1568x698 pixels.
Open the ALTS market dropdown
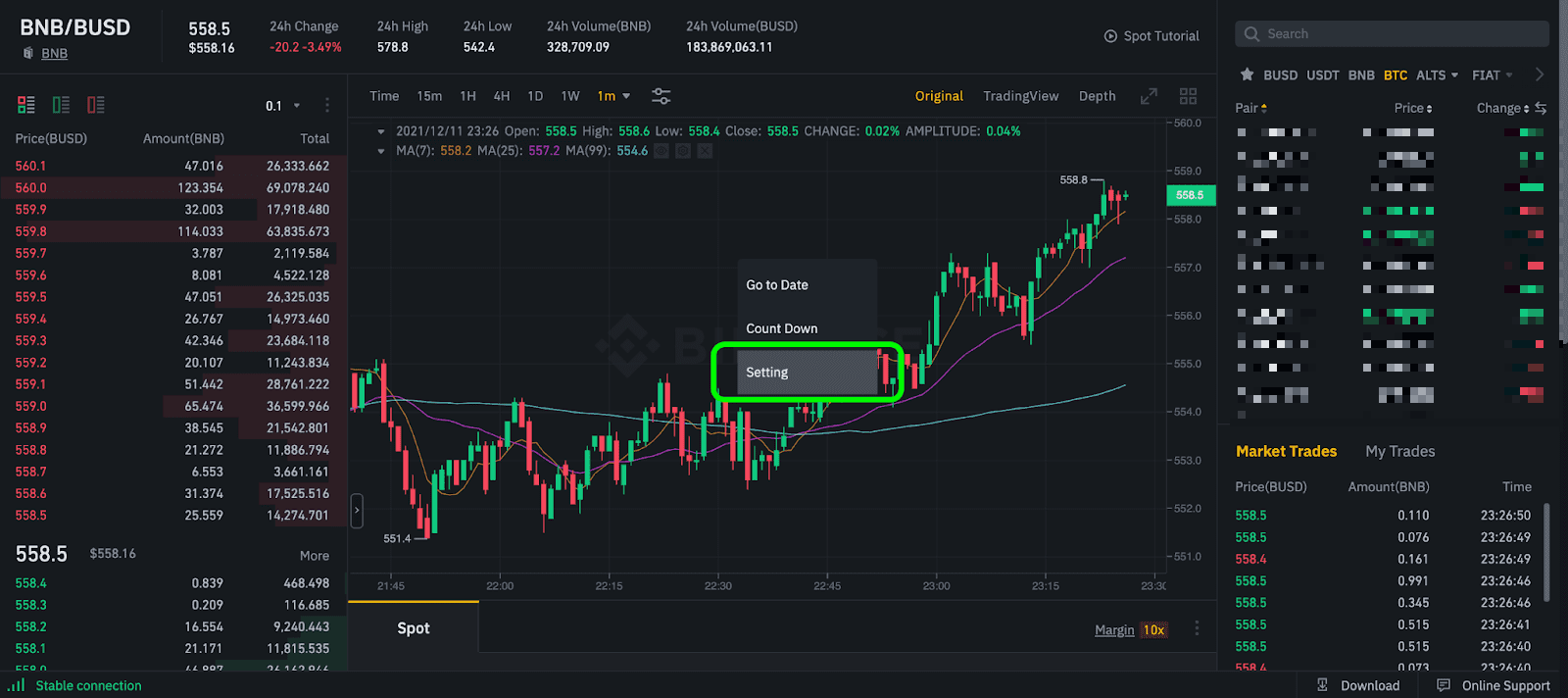(1437, 75)
